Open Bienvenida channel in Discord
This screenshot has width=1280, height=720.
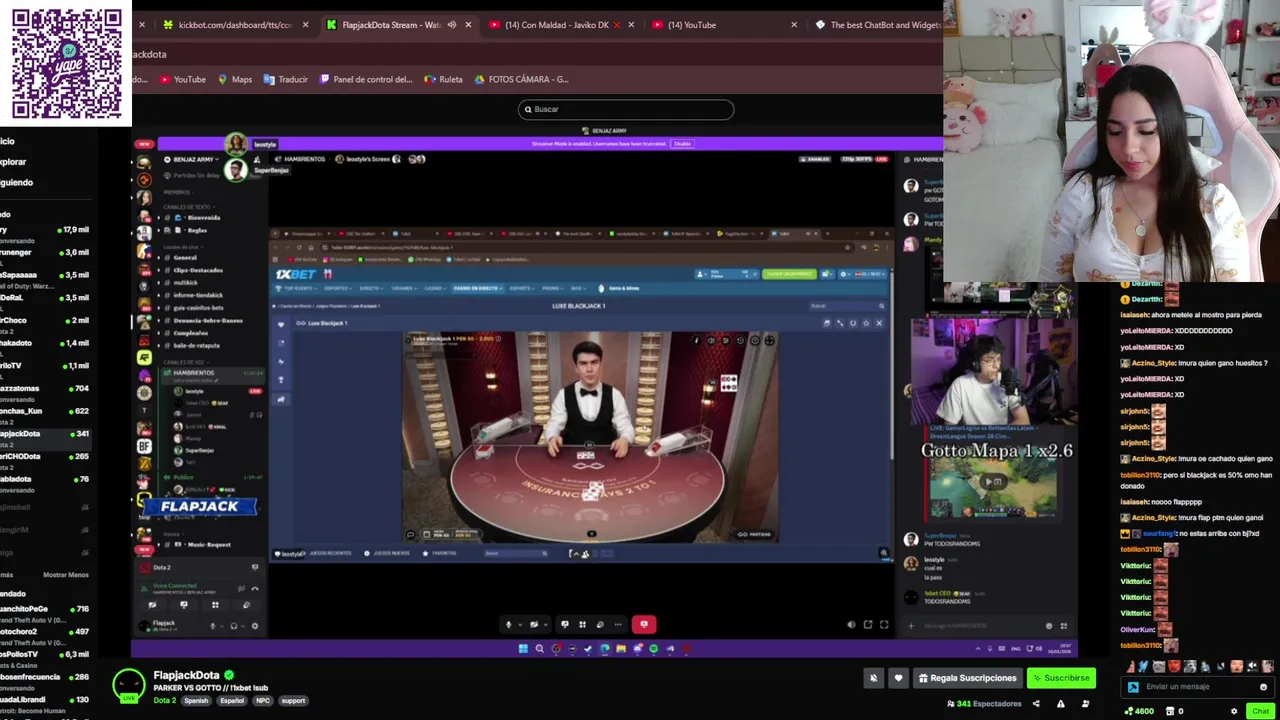(203, 217)
